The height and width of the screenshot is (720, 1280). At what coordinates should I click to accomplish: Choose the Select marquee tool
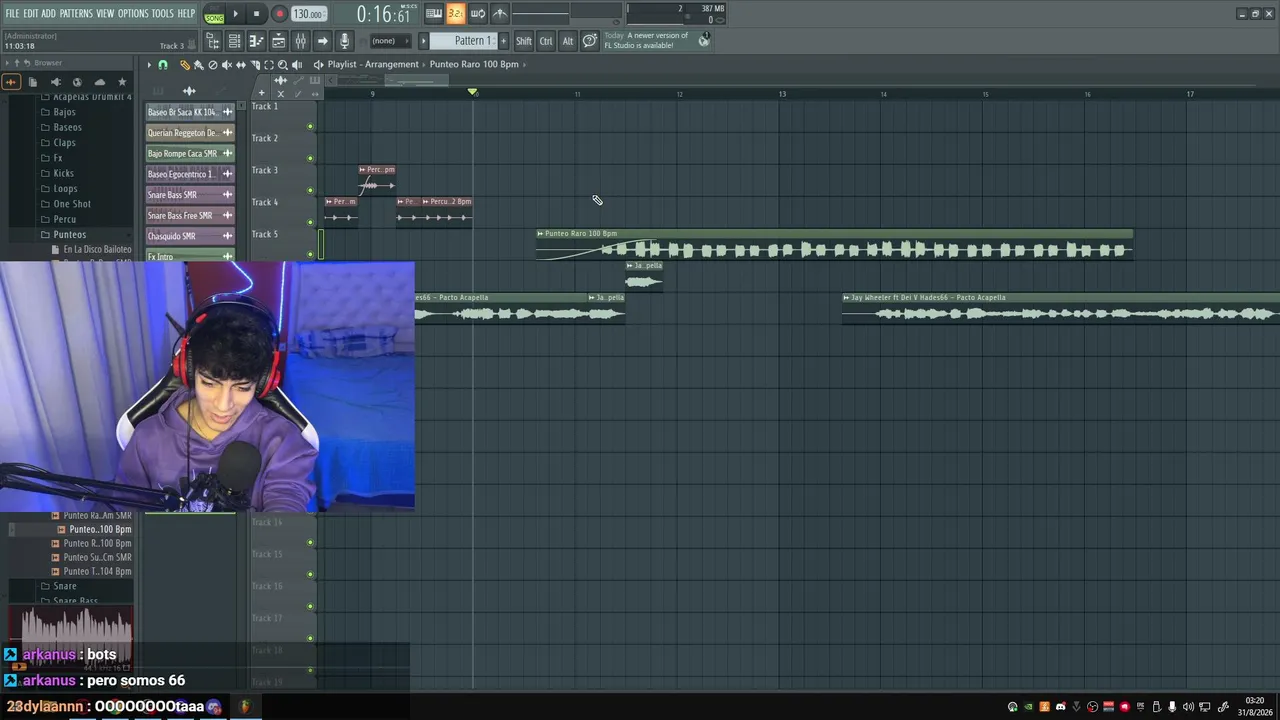[x=269, y=65]
